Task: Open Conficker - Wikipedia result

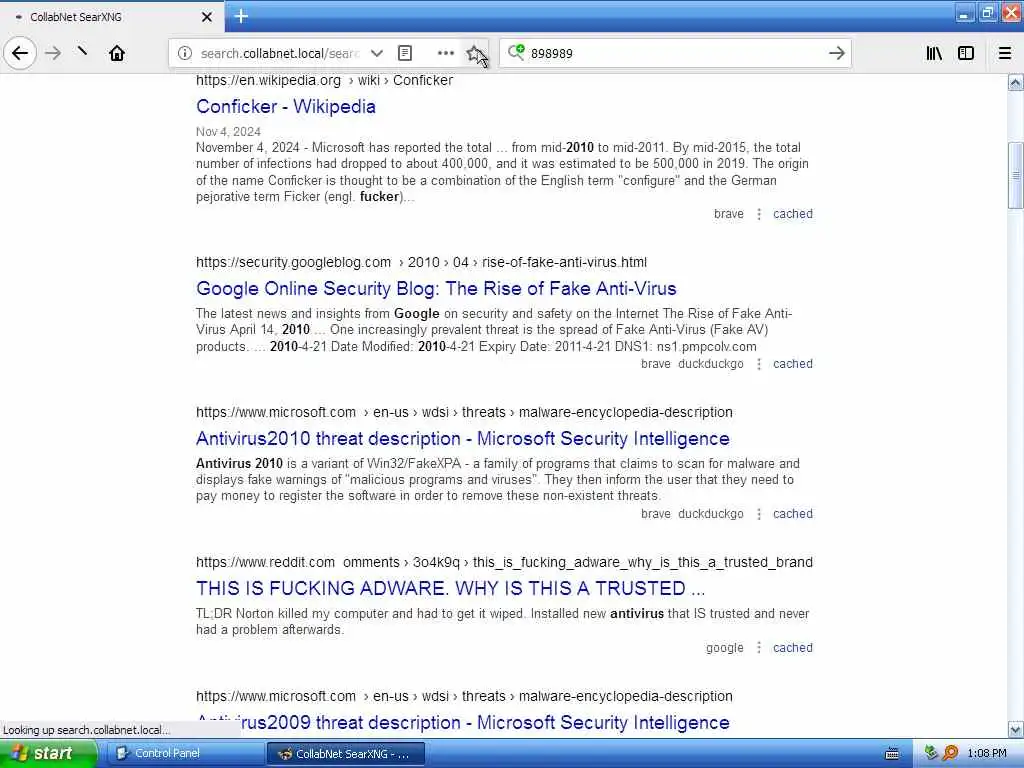Action: click(285, 106)
